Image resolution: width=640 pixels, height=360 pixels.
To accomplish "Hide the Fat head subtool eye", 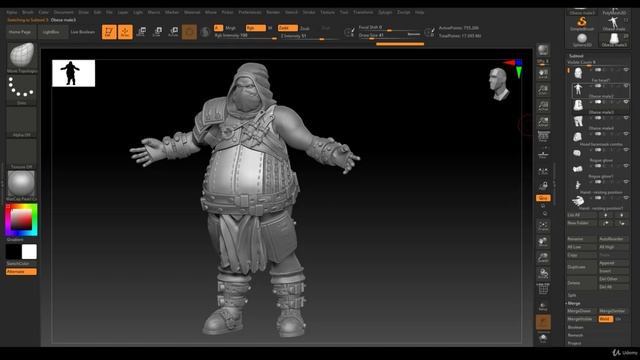I will tap(626, 70).
